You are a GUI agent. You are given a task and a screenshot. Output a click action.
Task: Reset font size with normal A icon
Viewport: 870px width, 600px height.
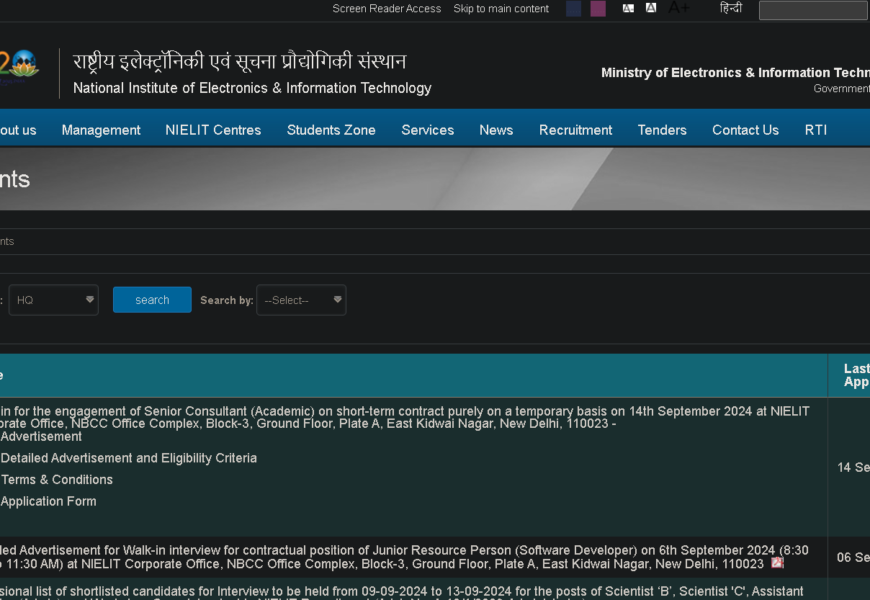pos(651,8)
